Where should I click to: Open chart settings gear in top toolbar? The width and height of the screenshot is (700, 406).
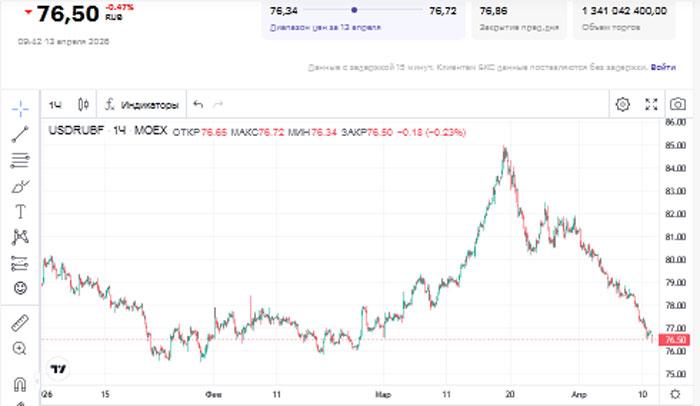623,104
